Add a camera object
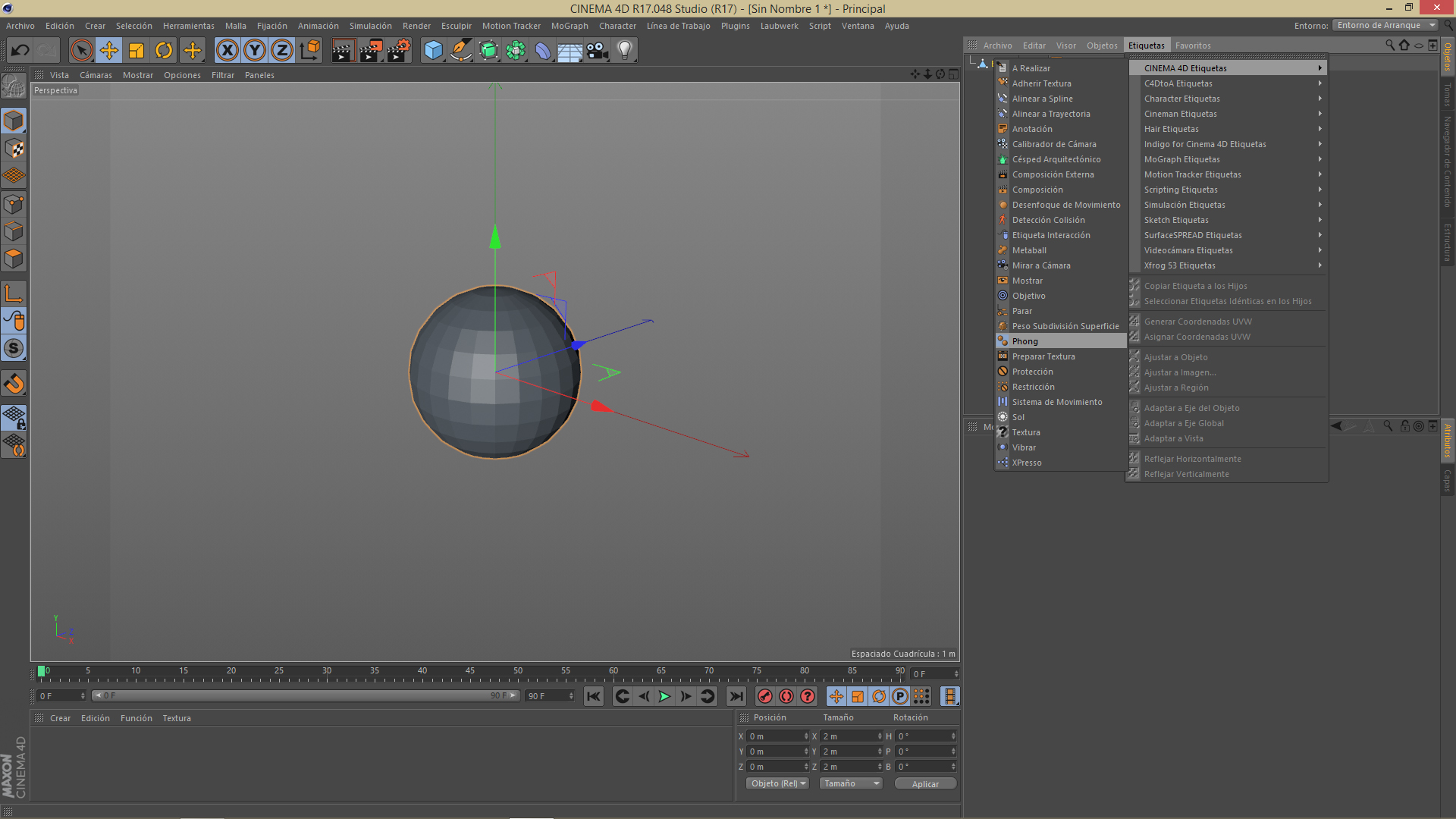This screenshot has height=819, width=1456. pyautogui.click(x=598, y=51)
